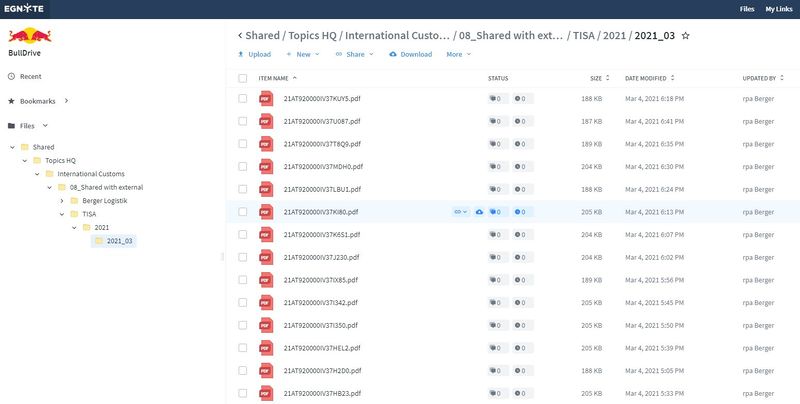Click PDF icon of 21AT920000IV37K6S1.pdf
Image resolution: width=800 pixels, height=404 pixels.
tap(266, 235)
